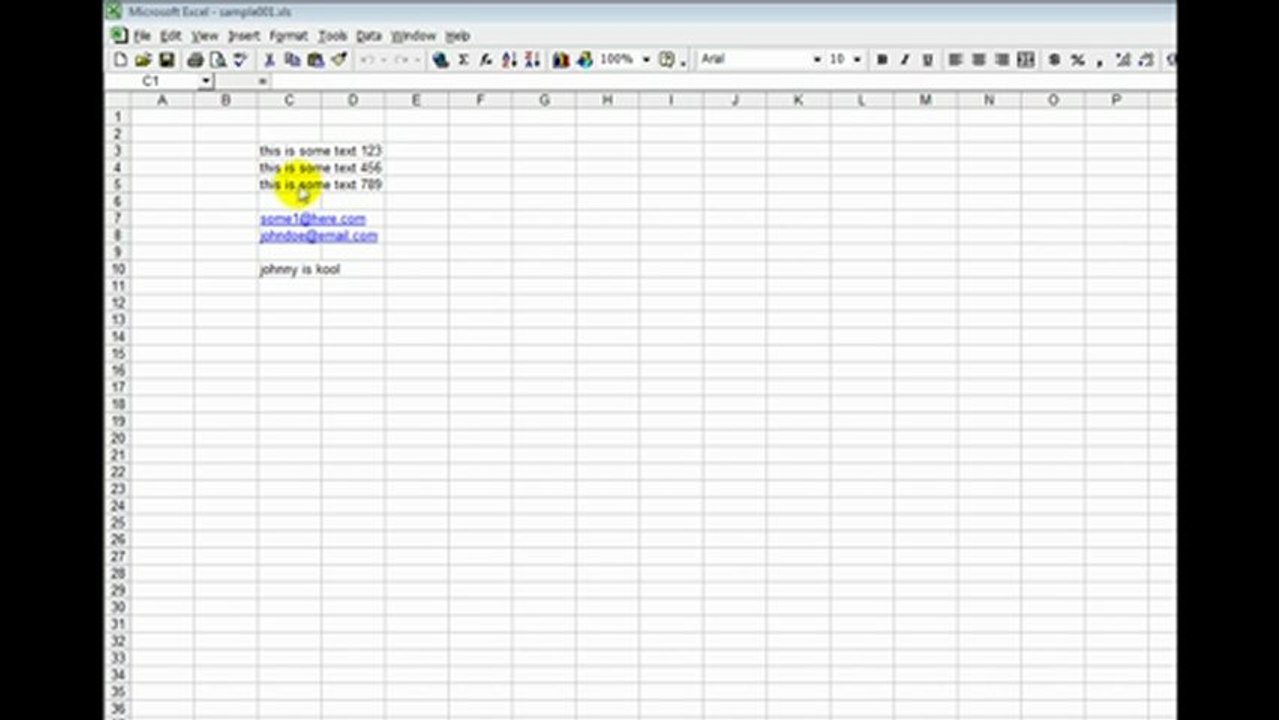Select column M header
Screen dimensions: 1279x720
[925, 100]
